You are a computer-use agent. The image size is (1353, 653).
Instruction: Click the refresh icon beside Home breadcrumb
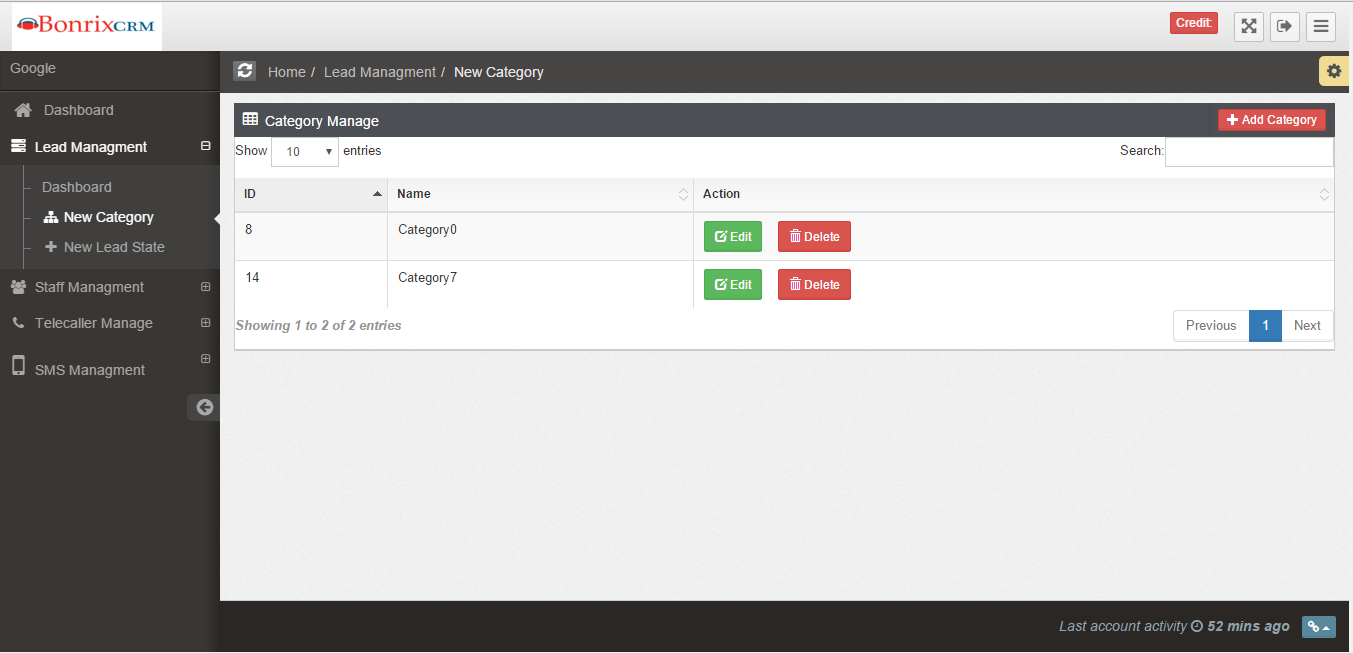[245, 71]
